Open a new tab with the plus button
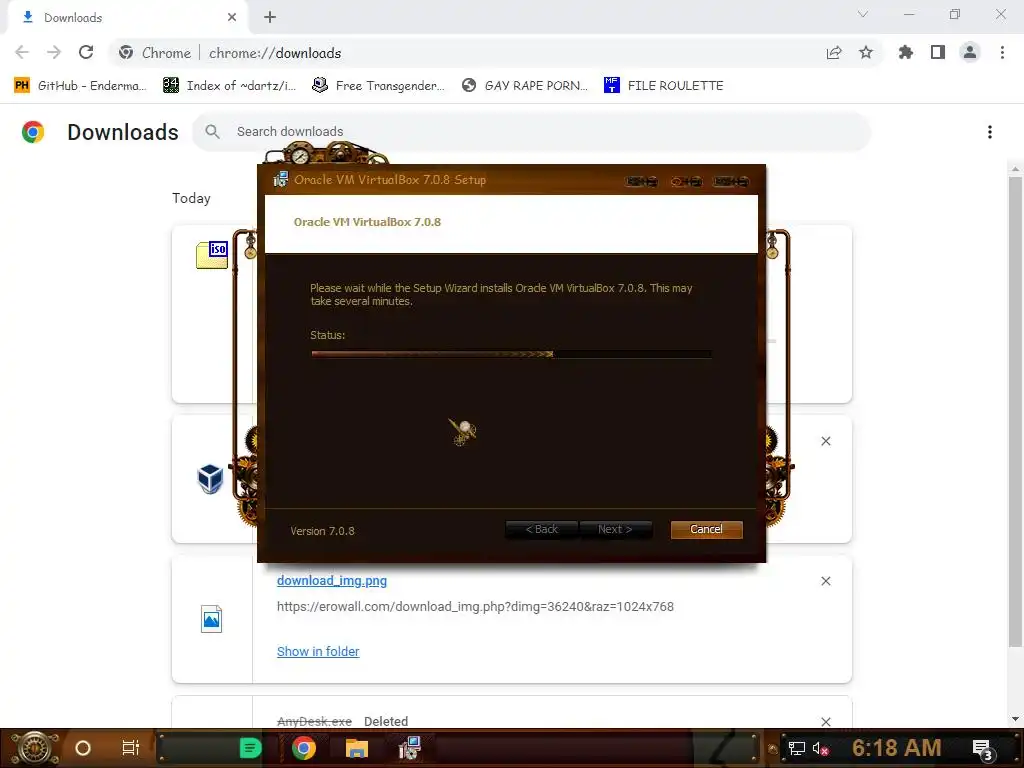The image size is (1024, 768). click(270, 17)
